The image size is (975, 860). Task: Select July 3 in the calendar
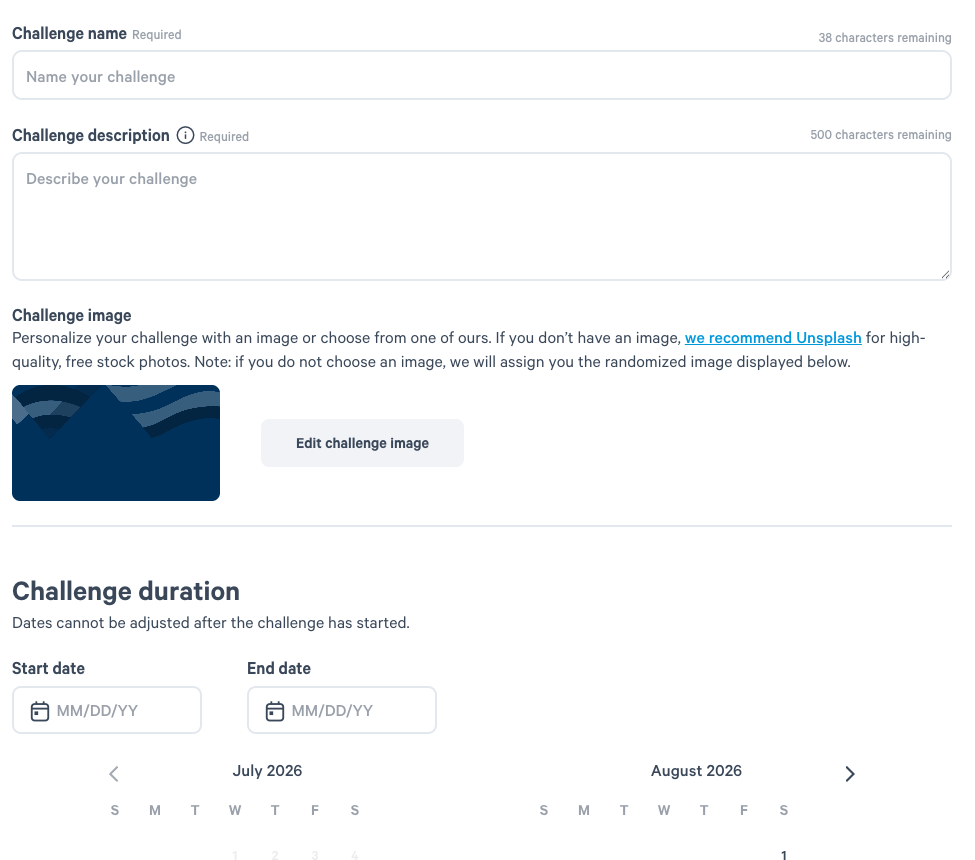pos(315,855)
